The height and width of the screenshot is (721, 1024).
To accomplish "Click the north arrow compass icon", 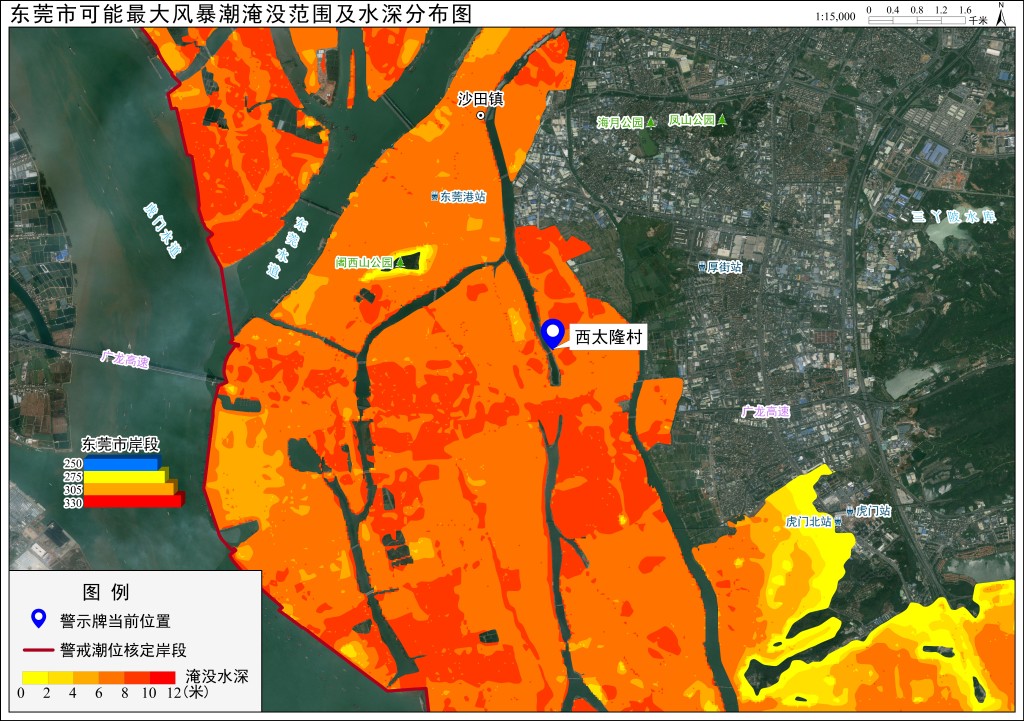I will [x=1001, y=14].
